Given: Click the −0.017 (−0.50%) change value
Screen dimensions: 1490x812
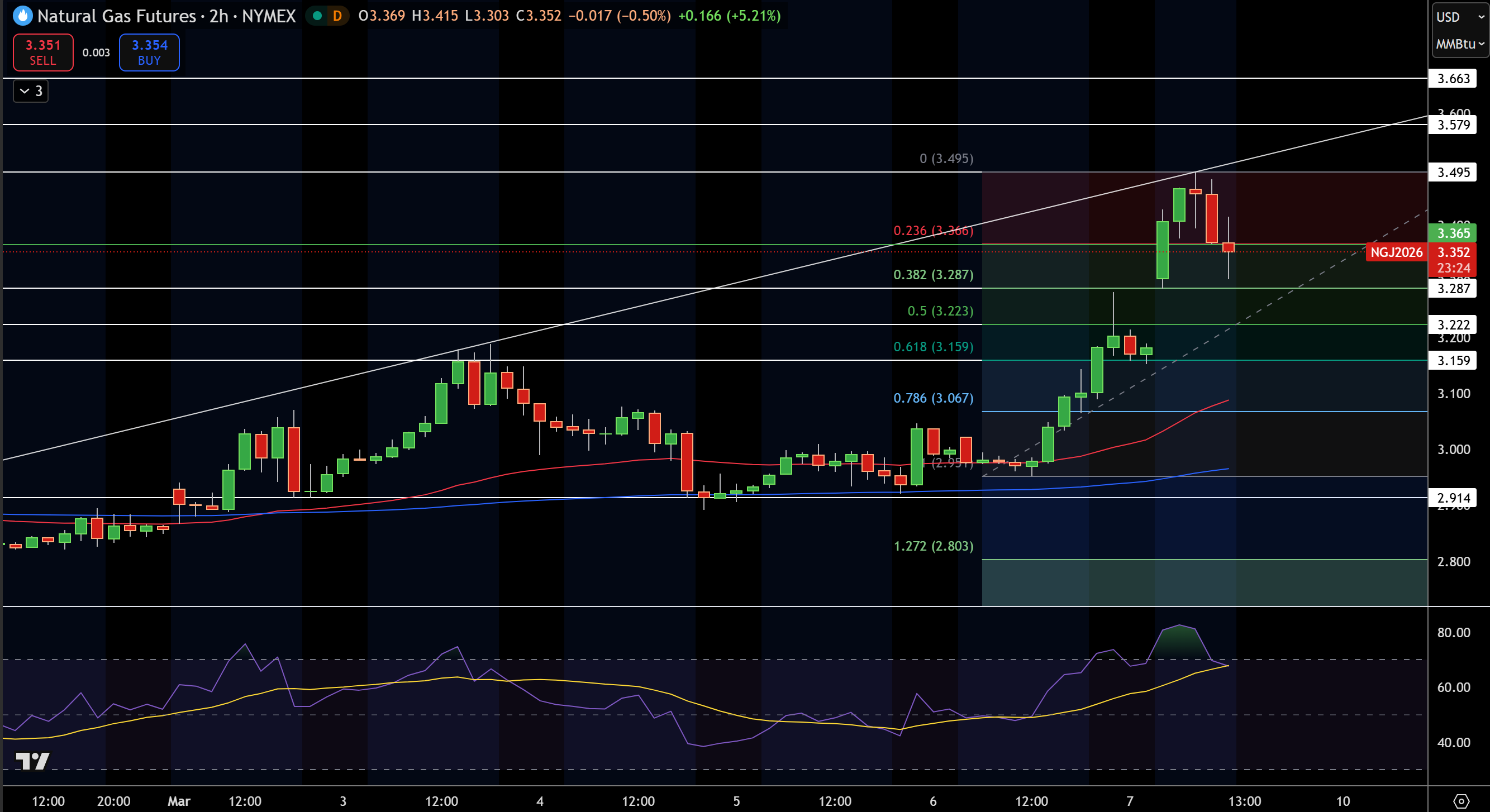Looking at the screenshot, I should pyautogui.click(x=620, y=16).
